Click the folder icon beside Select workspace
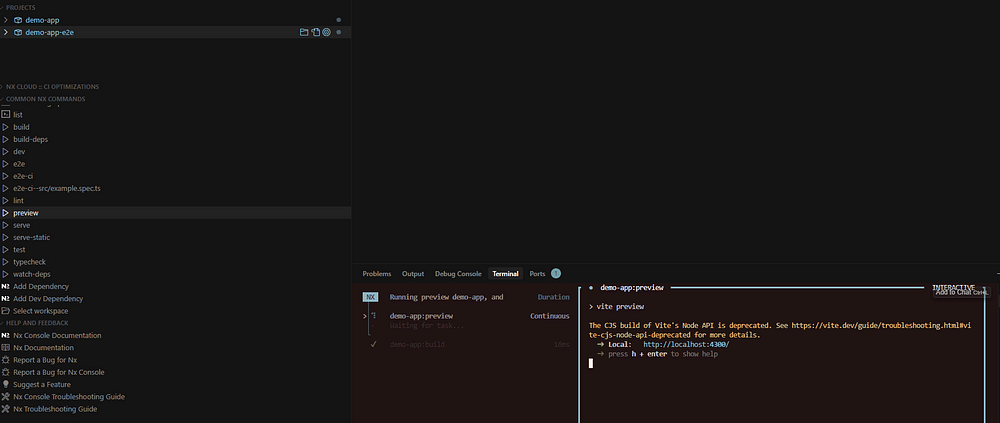The image size is (1000, 423). coord(6,311)
